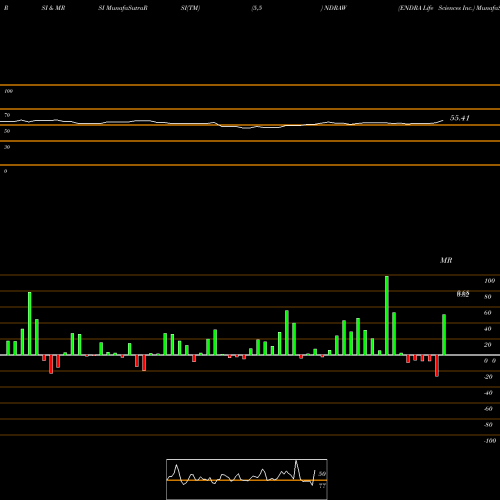Click the MR axis label 40
The height and width of the screenshot is (500, 500).
[488, 329]
